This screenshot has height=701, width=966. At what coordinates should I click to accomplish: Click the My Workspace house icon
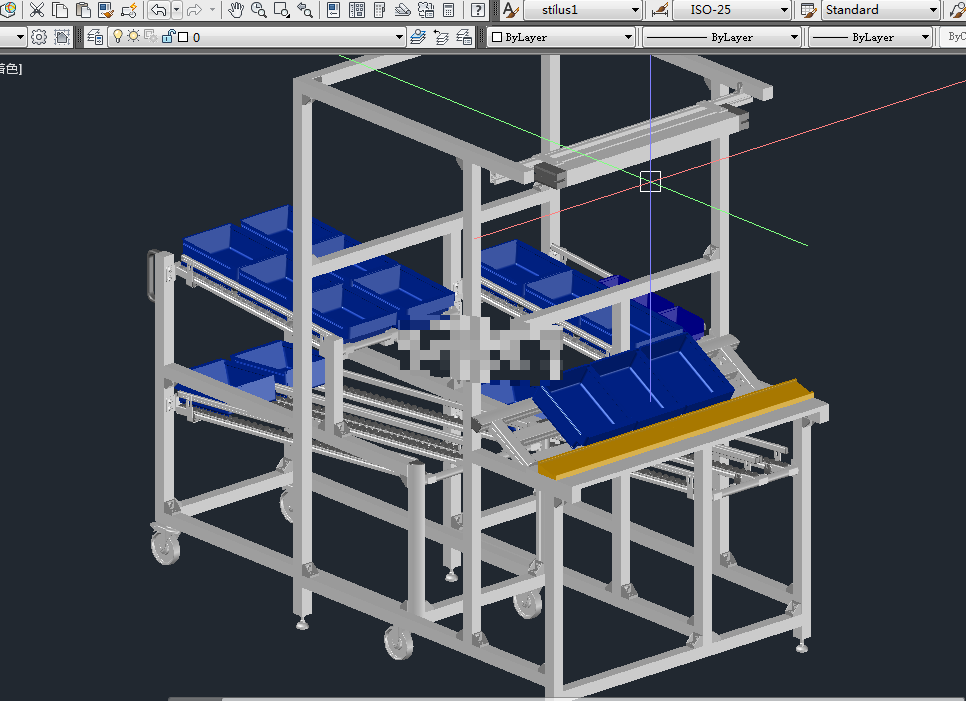[62, 37]
